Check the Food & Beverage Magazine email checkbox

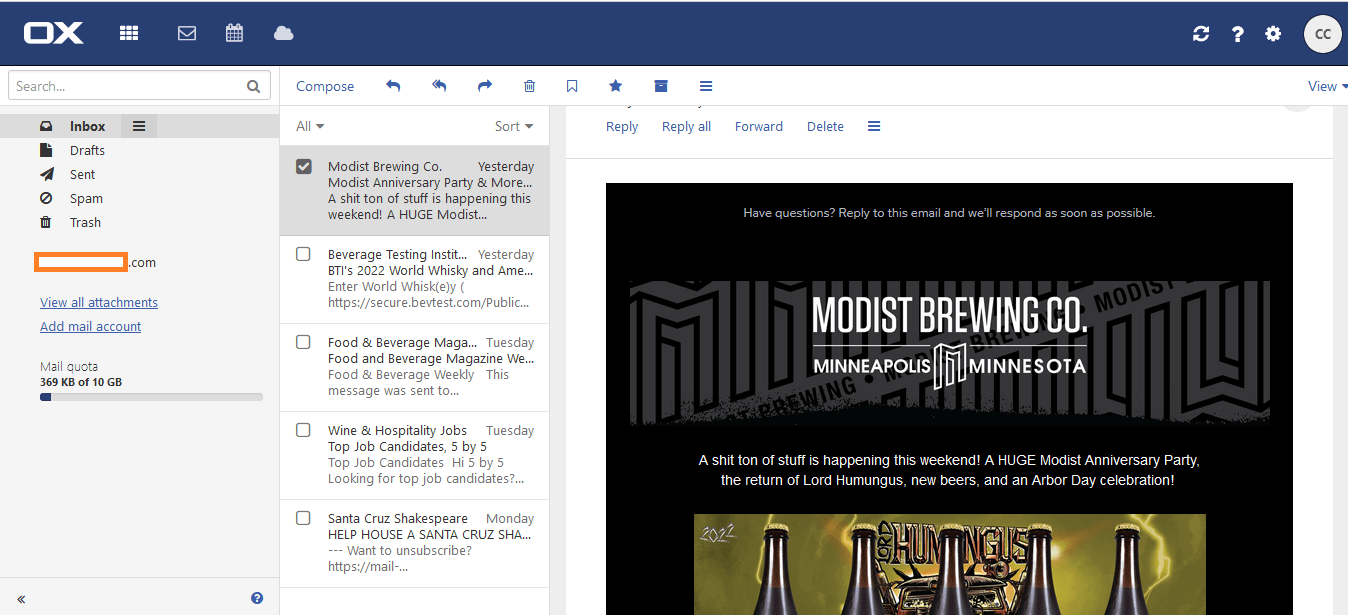click(x=304, y=342)
